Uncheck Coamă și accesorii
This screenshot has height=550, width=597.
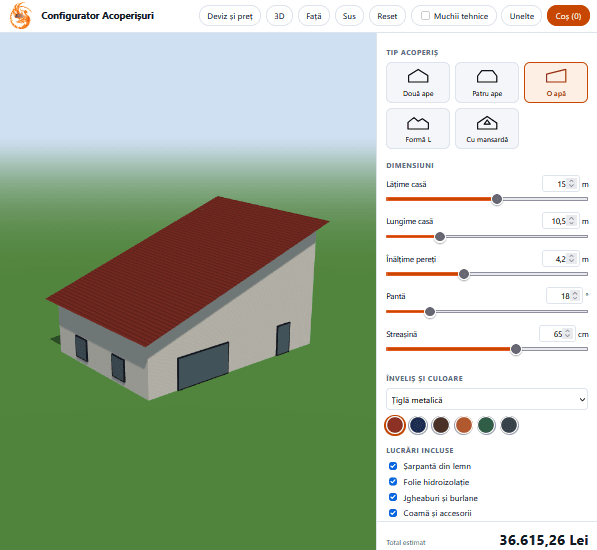pos(393,513)
